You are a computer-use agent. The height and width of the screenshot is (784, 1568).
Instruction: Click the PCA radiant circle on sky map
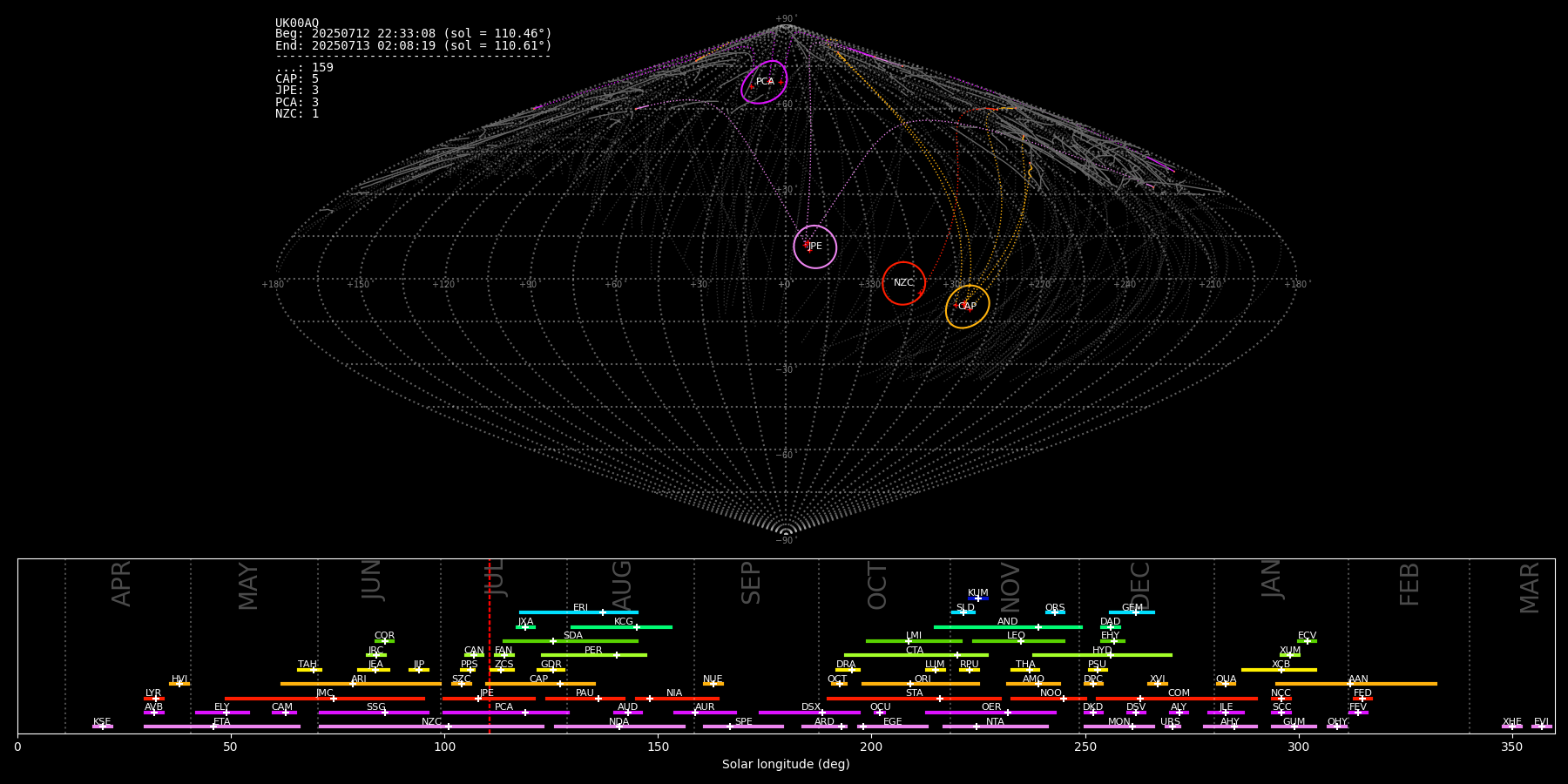pyautogui.click(x=764, y=82)
